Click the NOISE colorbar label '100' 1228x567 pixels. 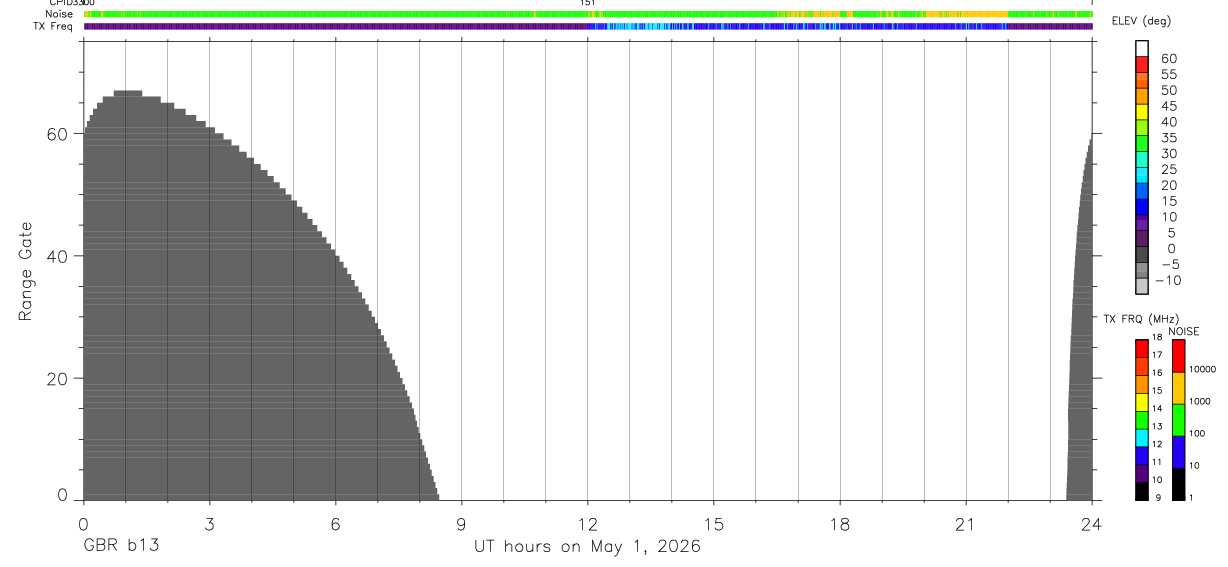pos(1198,434)
